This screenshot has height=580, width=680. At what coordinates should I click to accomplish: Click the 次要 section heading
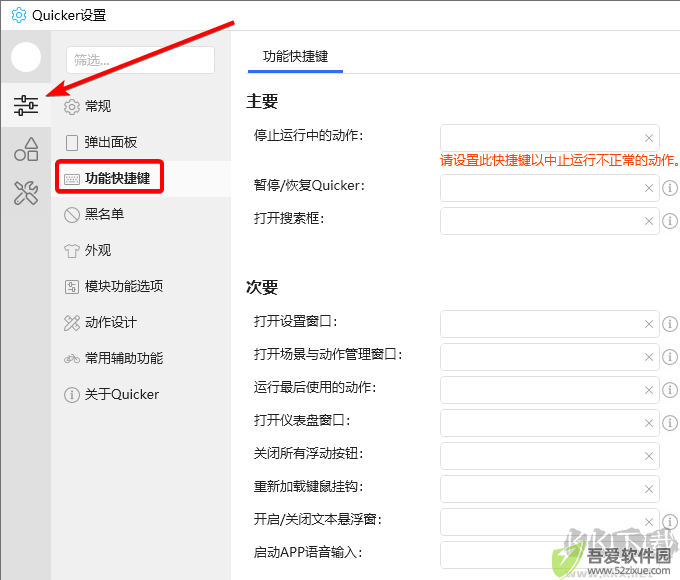pos(262,287)
